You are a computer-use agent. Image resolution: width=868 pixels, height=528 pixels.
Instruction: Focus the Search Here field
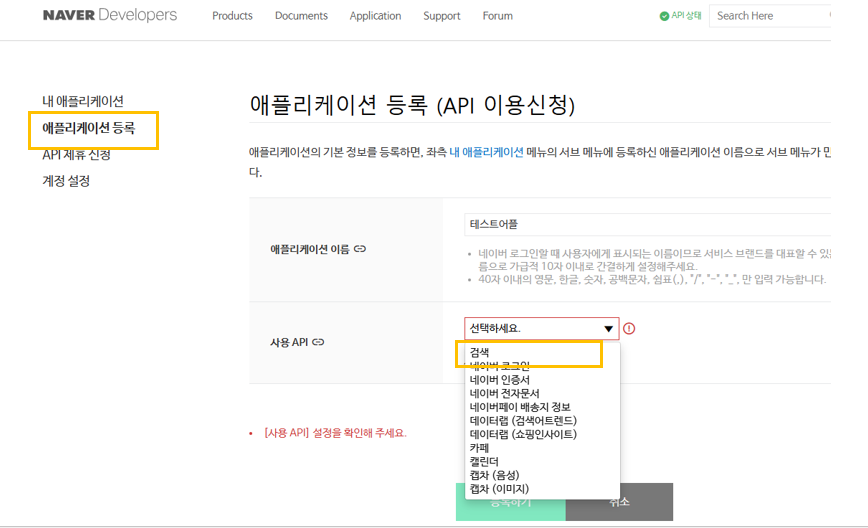770,16
